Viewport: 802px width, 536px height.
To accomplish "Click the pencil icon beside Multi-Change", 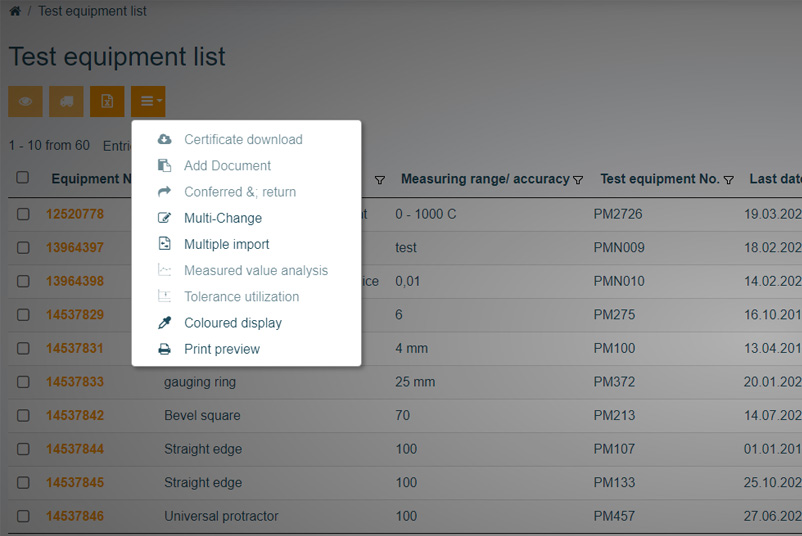I will pos(165,218).
